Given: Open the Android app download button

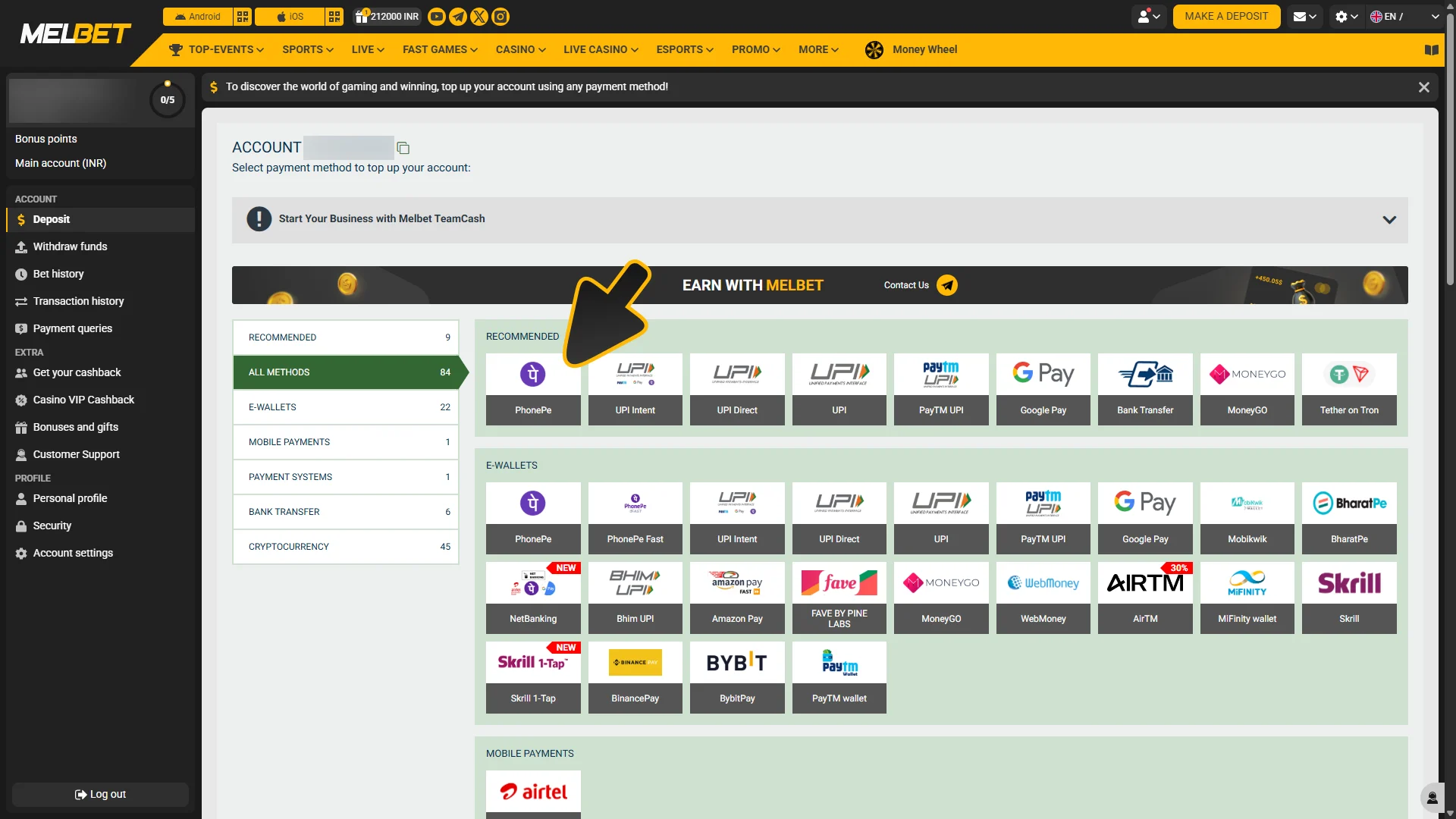Looking at the screenshot, I should [198, 17].
